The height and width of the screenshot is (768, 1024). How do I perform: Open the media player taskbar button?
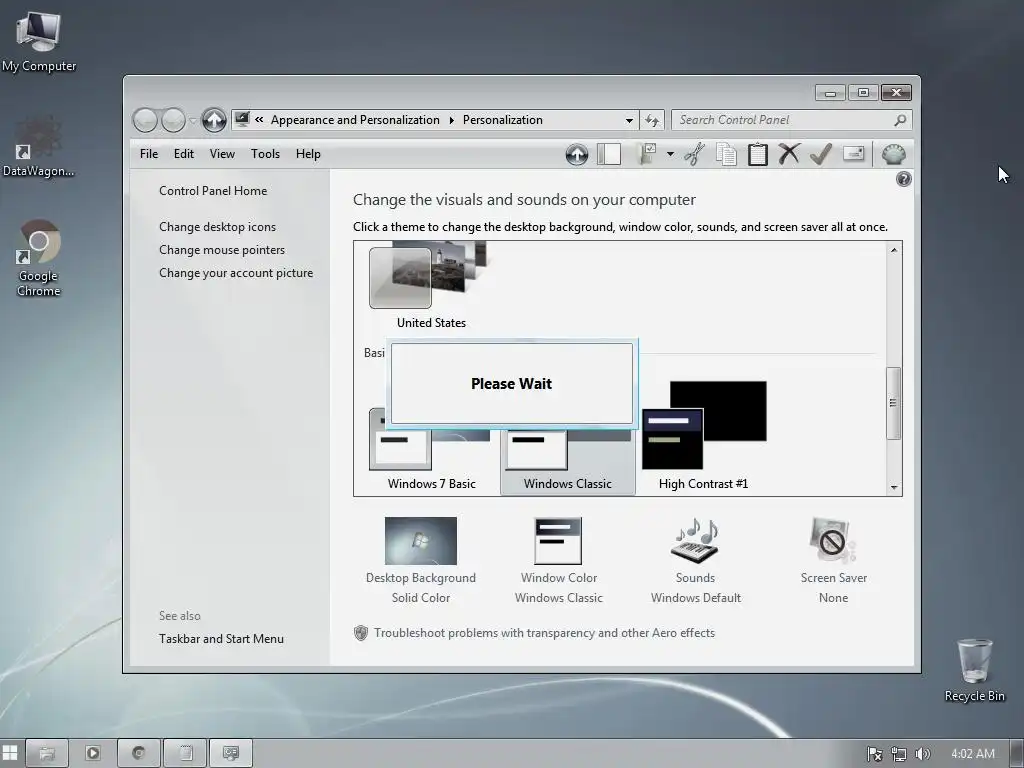click(93, 753)
